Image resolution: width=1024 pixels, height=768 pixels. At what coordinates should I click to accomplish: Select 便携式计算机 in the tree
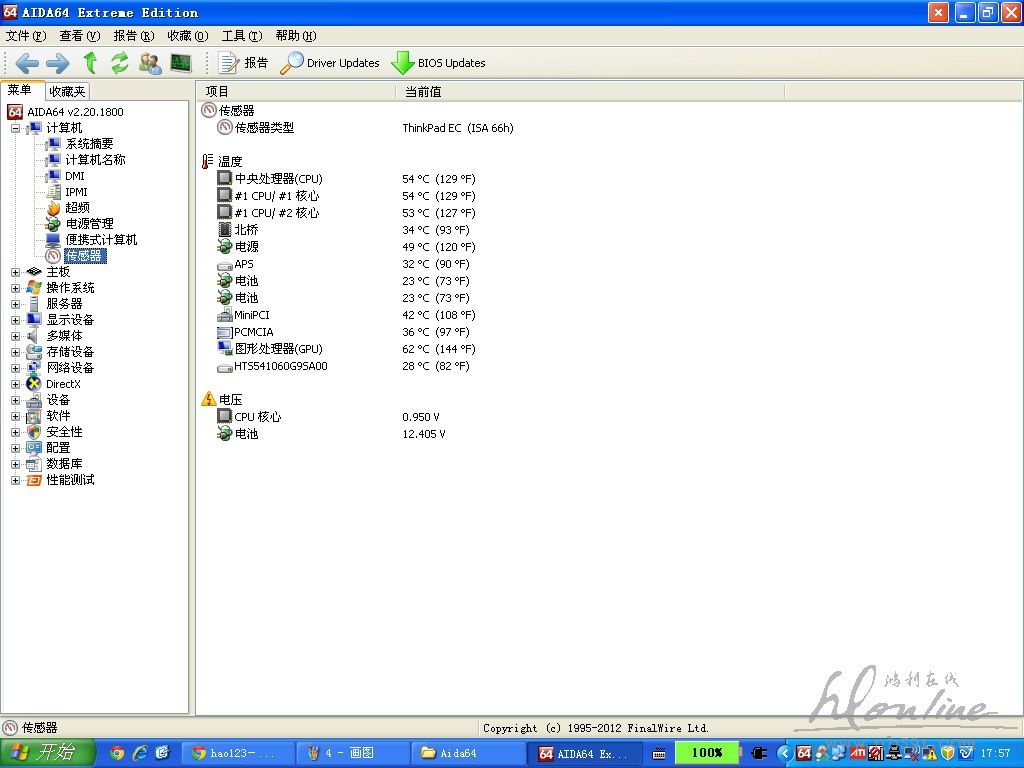(101, 240)
